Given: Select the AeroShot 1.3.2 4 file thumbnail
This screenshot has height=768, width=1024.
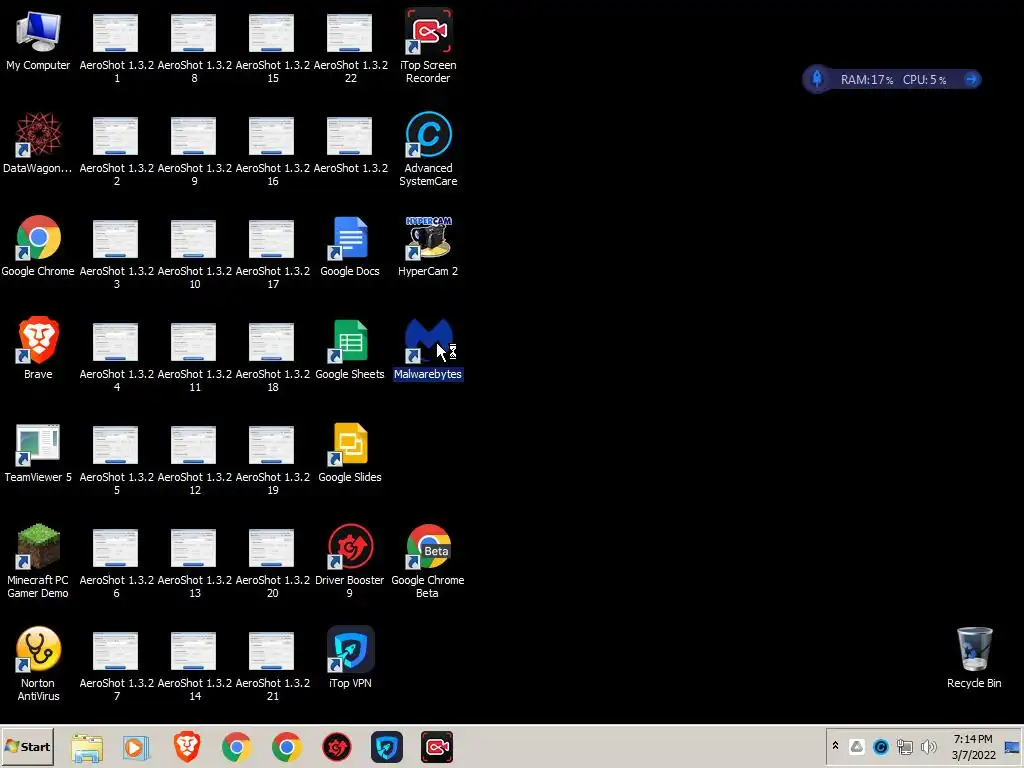Looking at the screenshot, I should point(116,342).
